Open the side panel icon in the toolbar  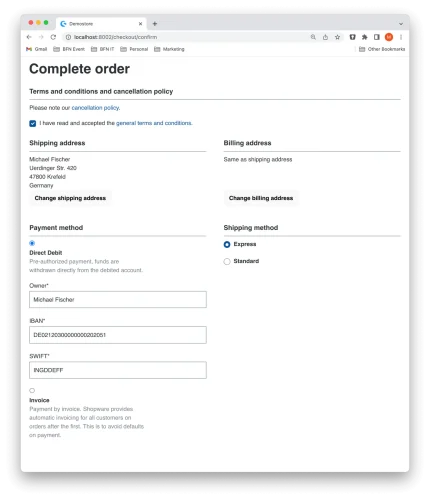[x=377, y=37]
